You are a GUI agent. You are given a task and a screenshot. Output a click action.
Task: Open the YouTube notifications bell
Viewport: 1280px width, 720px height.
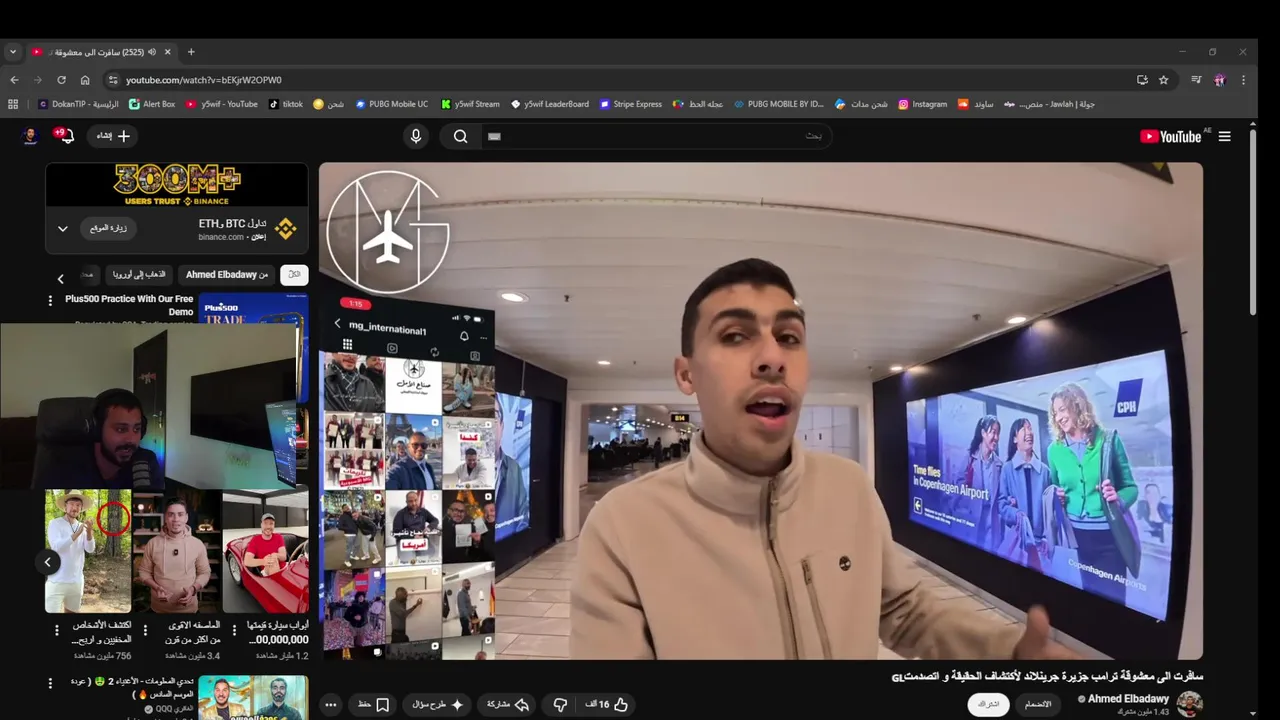coord(66,136)
